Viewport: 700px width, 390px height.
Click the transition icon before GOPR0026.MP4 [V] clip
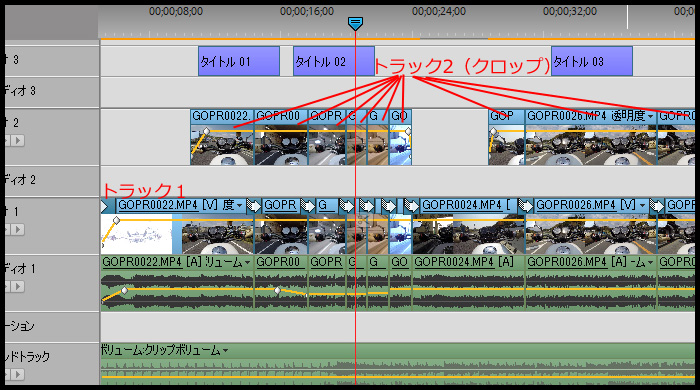[x=525, y=206]
